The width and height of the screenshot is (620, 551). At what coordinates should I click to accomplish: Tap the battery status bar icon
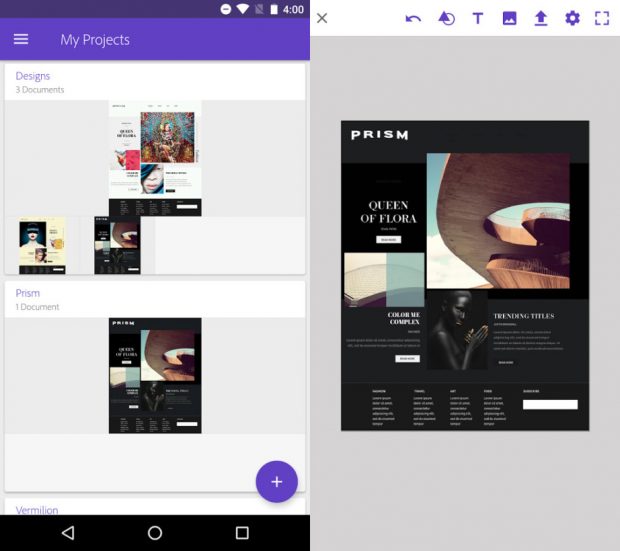[274, 9]
